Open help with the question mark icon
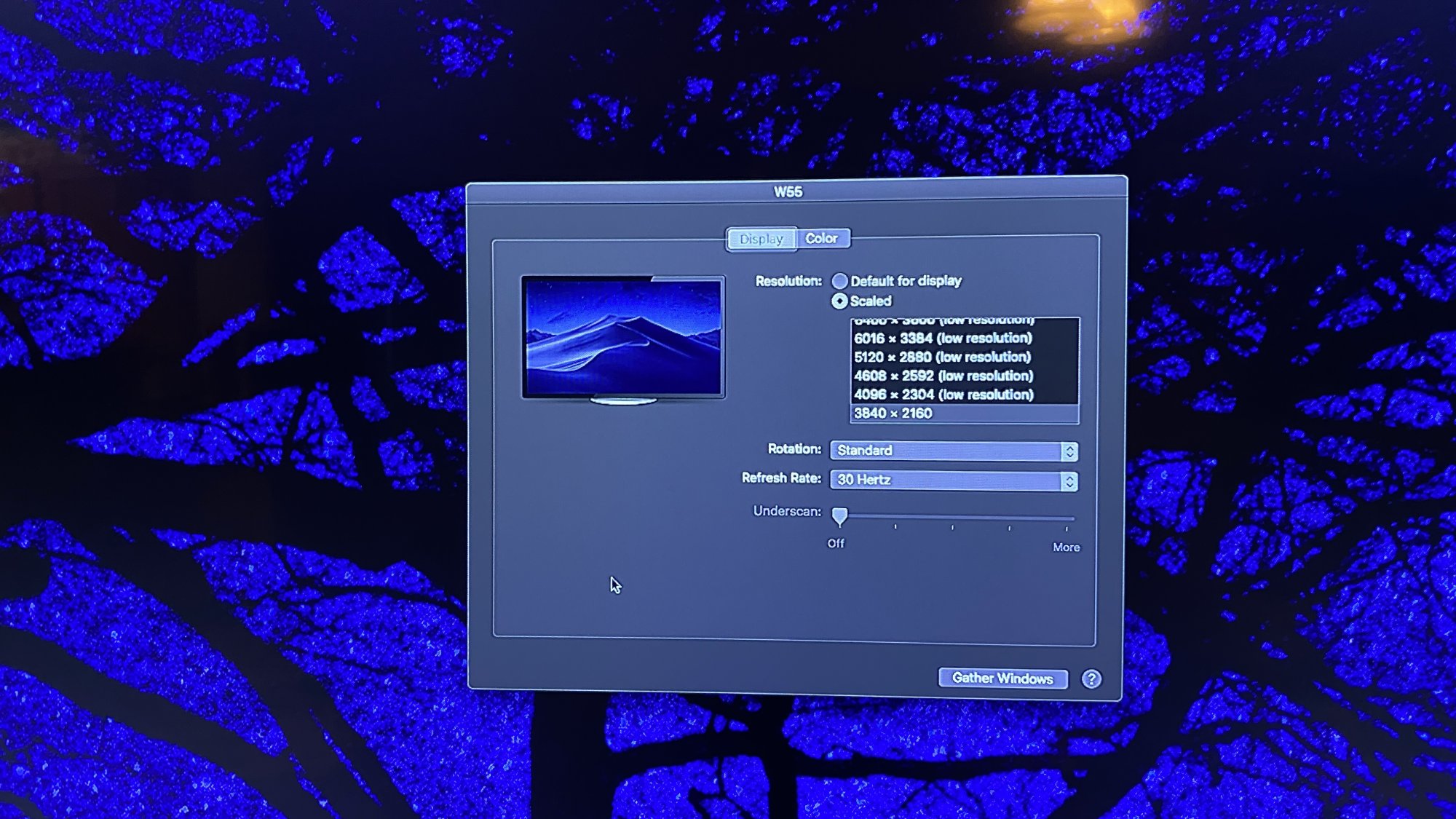The width and height of the screenshot is (1456, 819). click(x=1091, y=679)
